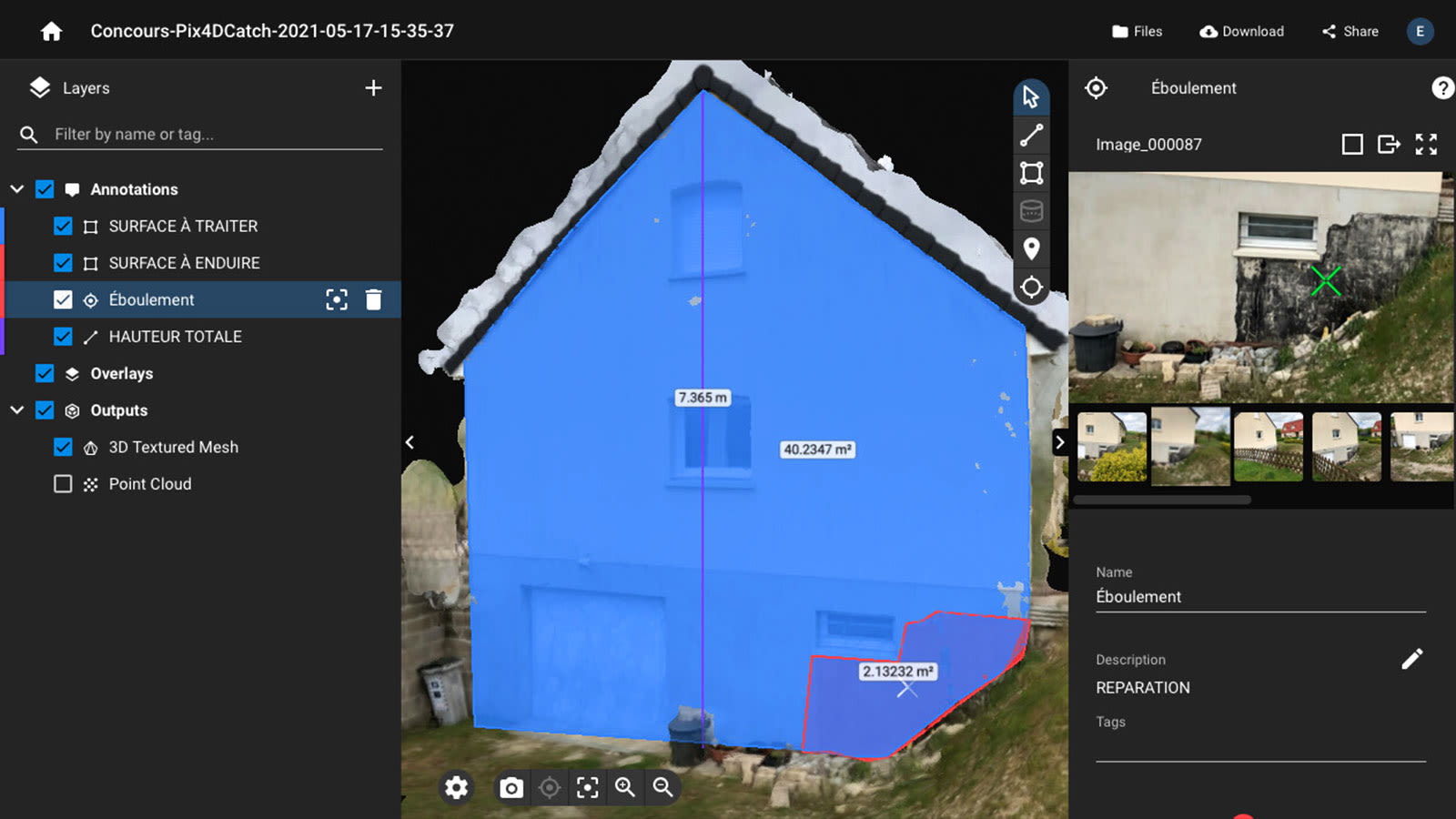
Task: Zoom in on the 3D model
Action: 624,787
